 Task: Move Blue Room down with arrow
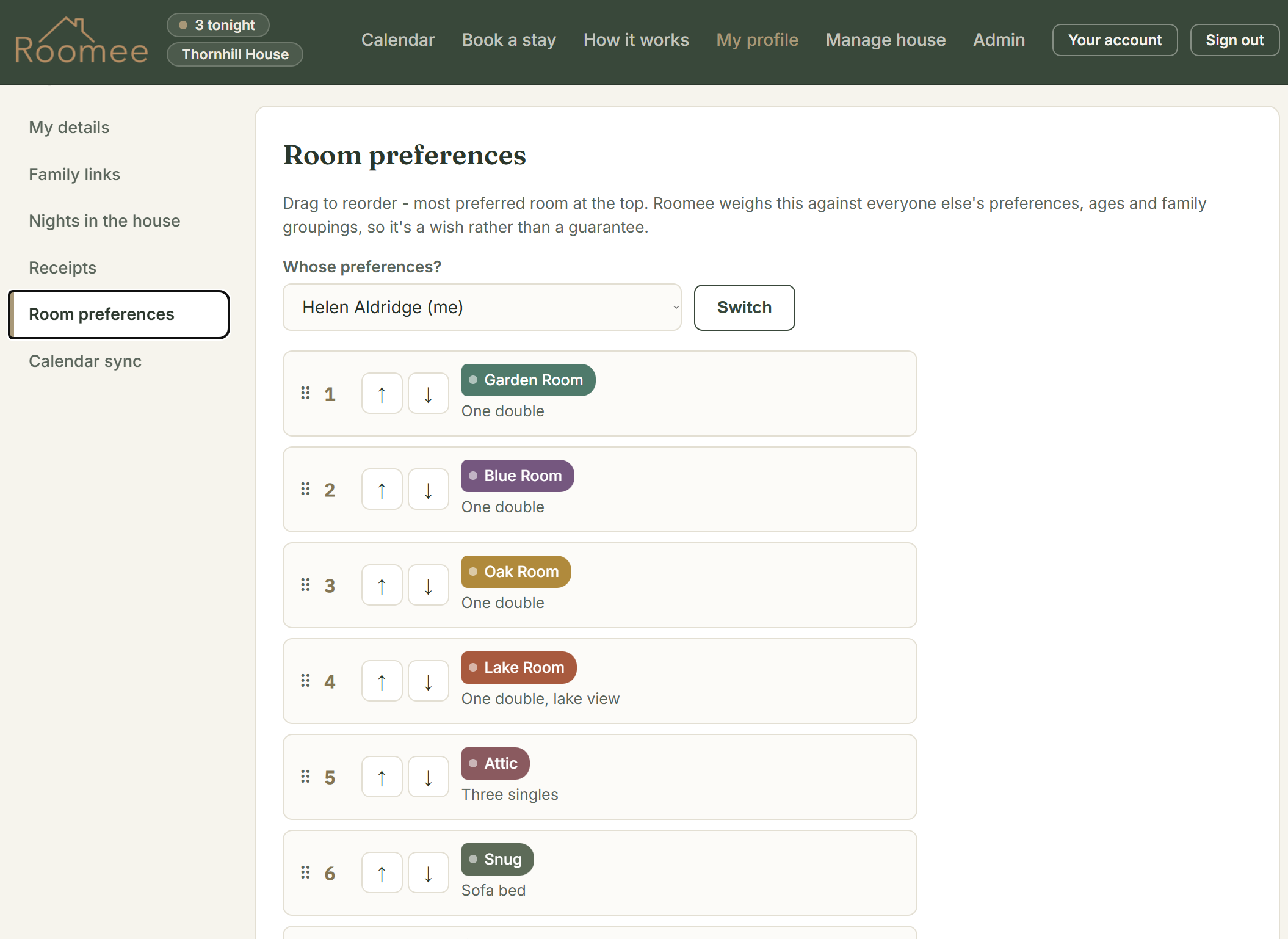click(x=429, y=490)
